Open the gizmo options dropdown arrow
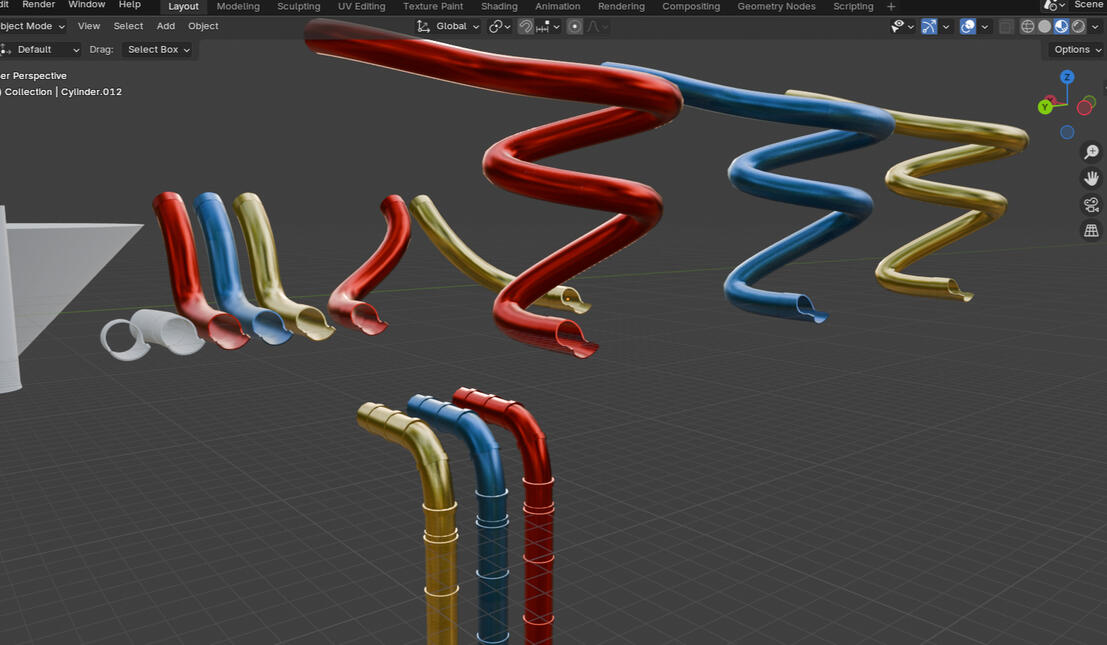Screen dimensions: 1107x645 click(x=946, y=27)
